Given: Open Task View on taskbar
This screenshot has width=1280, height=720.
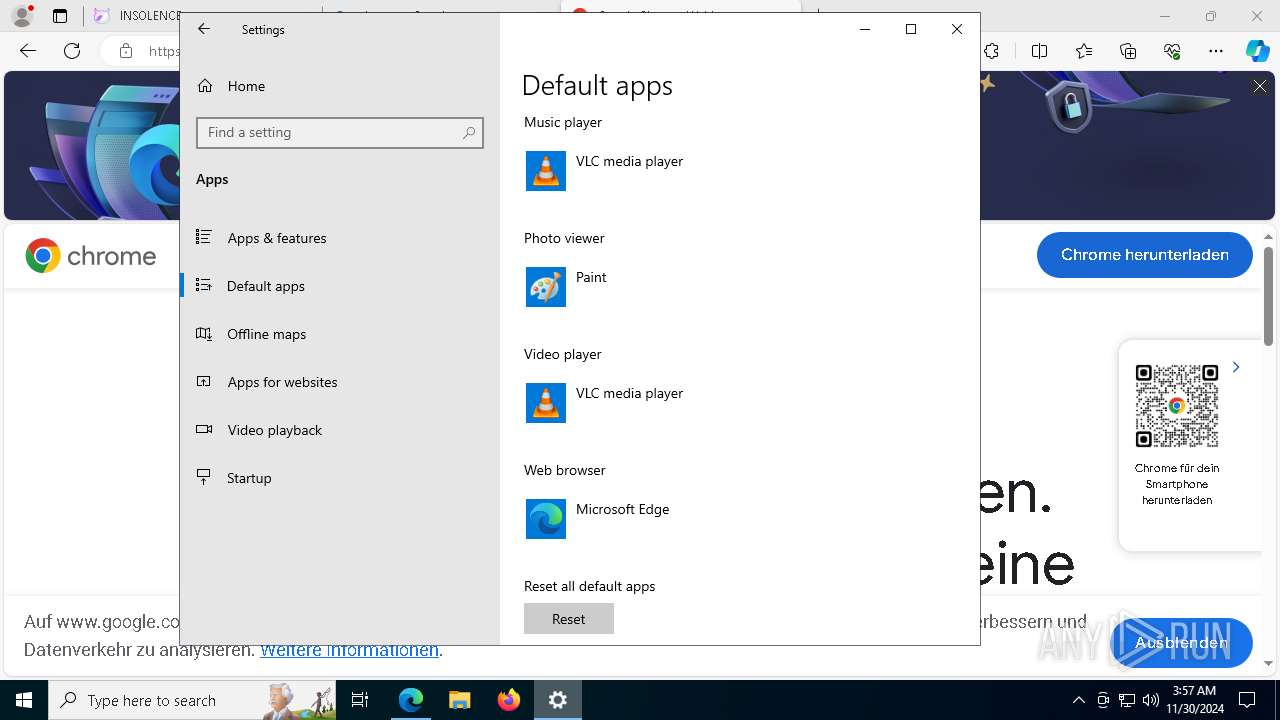Looking at the screenshot, I should point(360,700).
